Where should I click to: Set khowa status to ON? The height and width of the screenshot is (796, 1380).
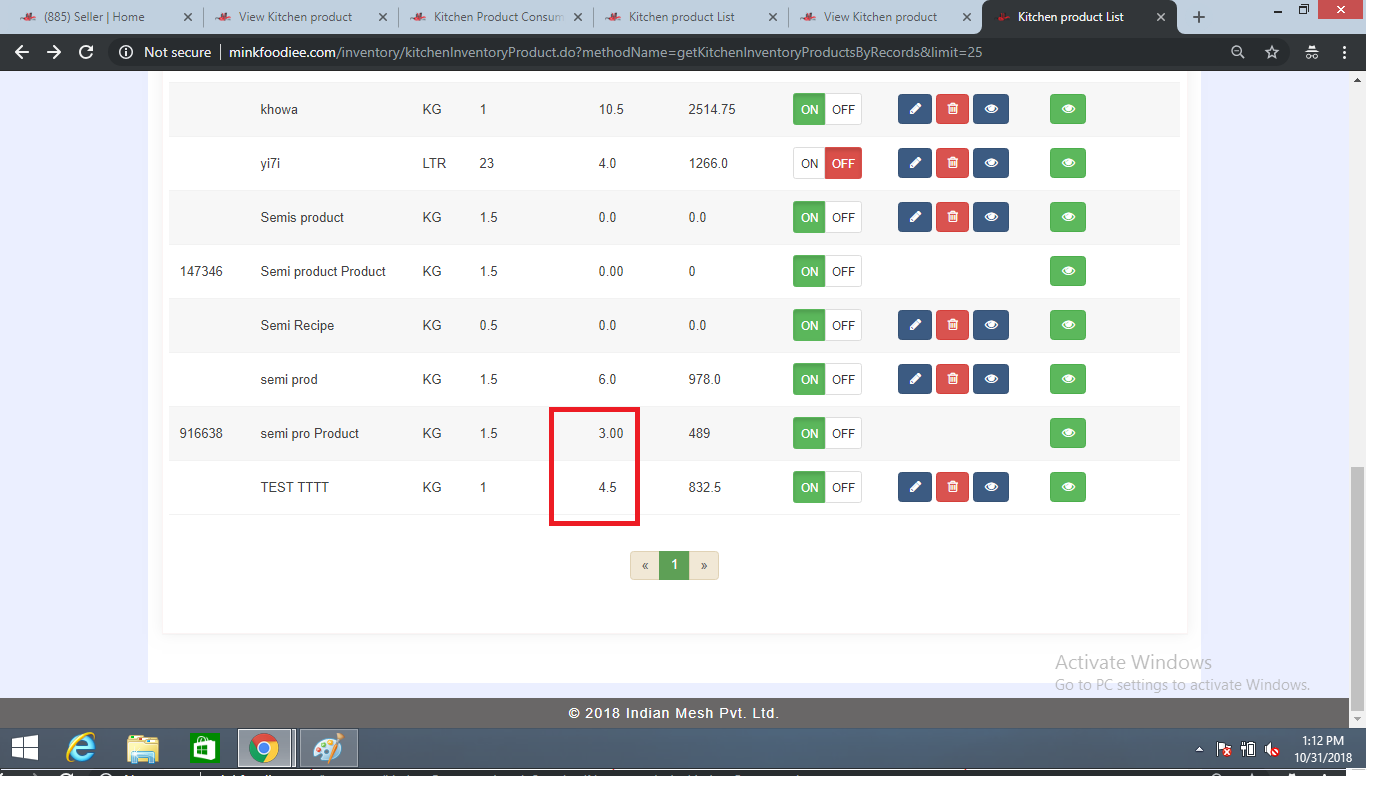click(x=809, y=109)
